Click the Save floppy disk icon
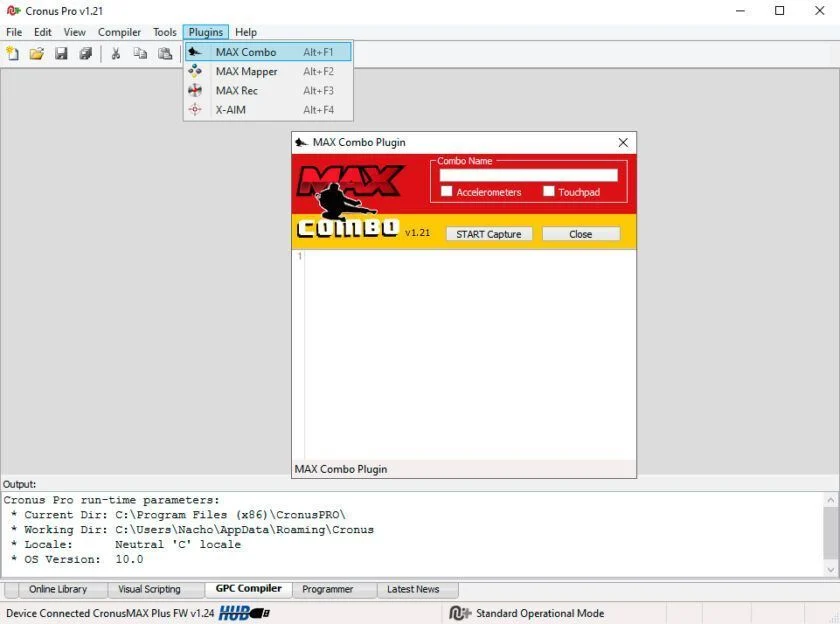This screenshot has height=624, width=840. pos(61,54)
